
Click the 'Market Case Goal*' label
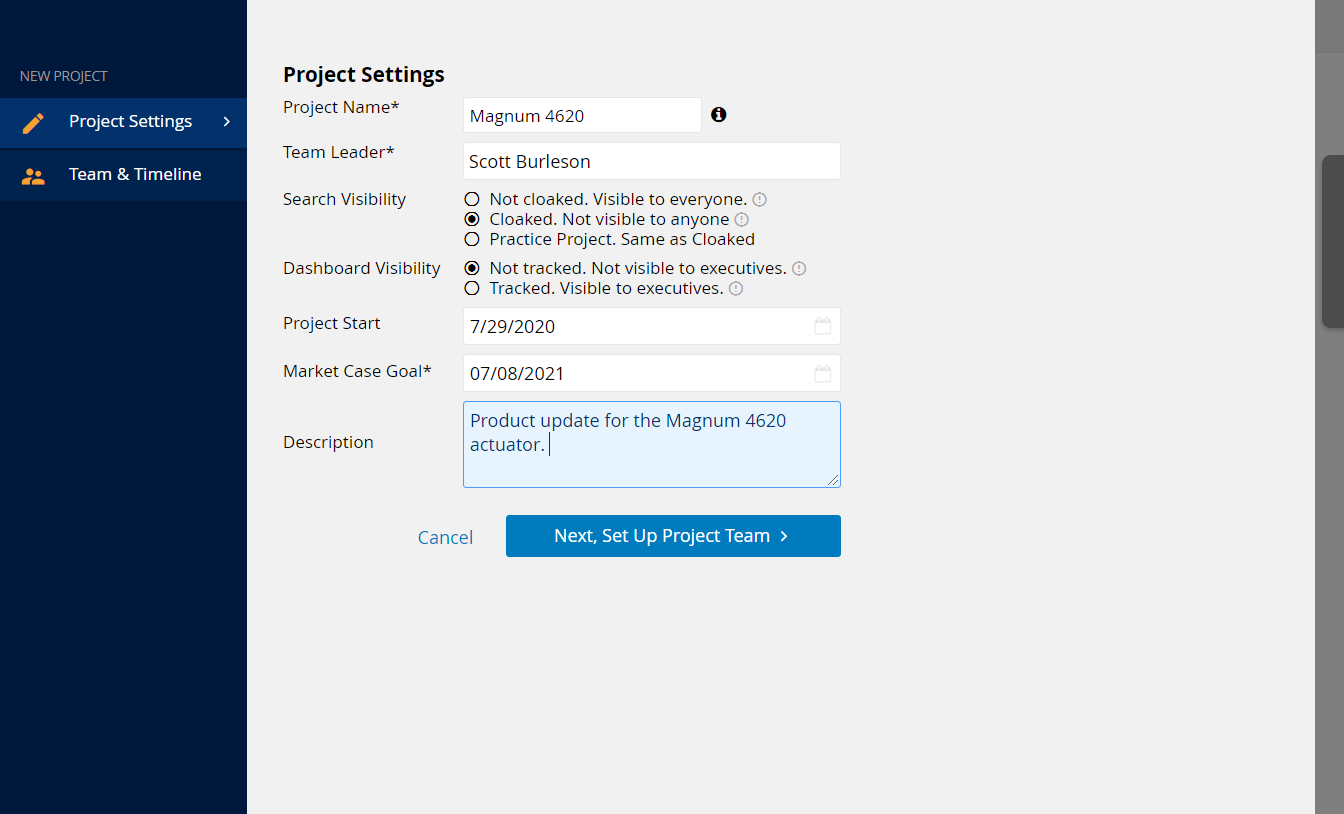[357, 371]
